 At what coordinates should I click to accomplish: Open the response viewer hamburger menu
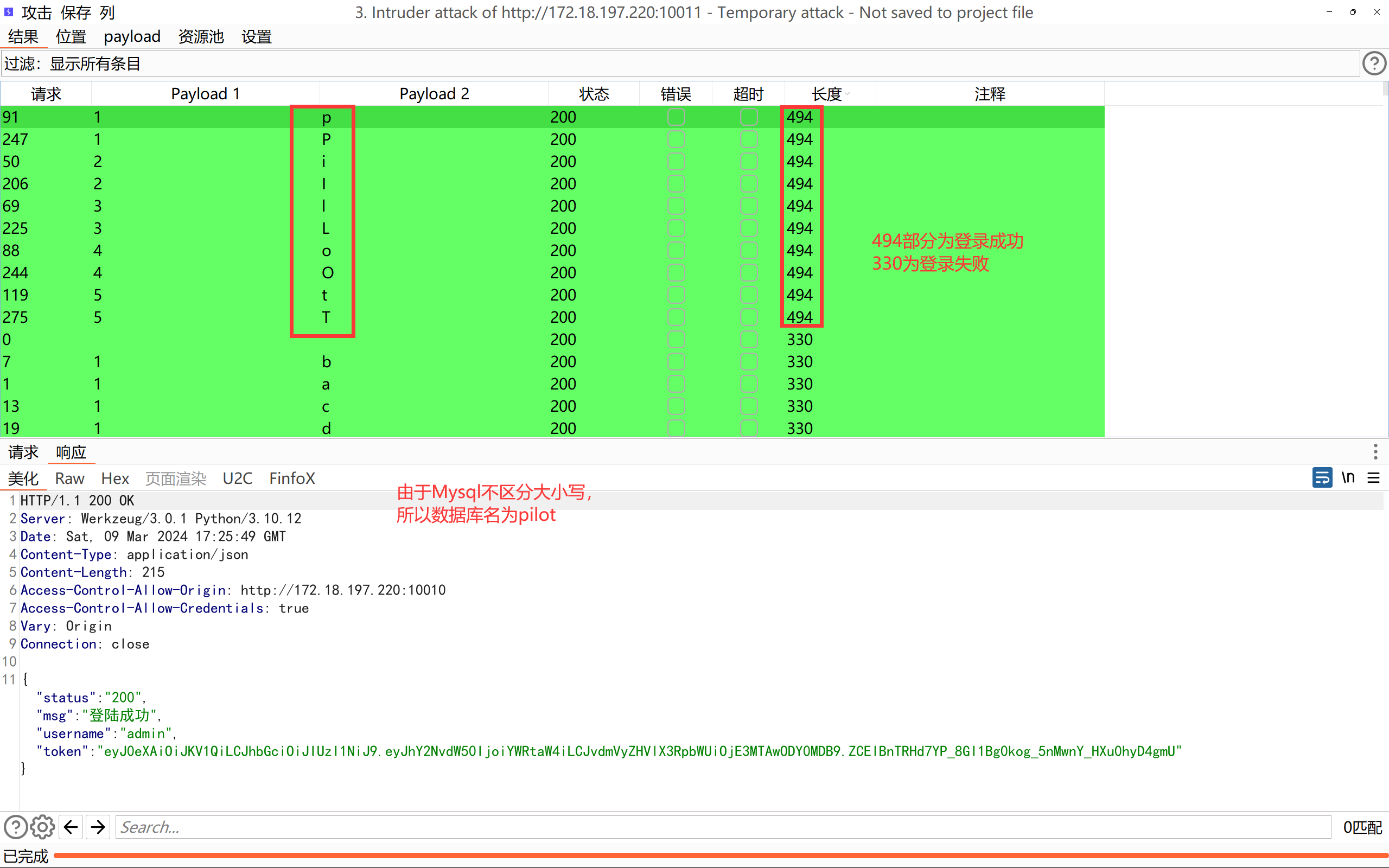[1373, 477]
